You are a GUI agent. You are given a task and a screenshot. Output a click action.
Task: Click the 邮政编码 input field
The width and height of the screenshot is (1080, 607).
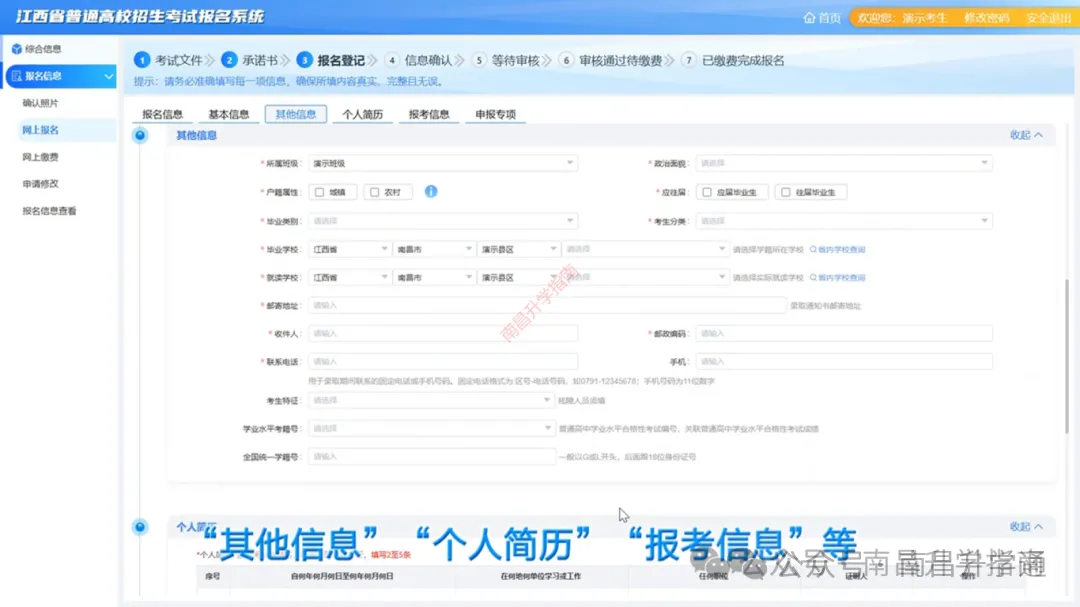coord(844,333)
